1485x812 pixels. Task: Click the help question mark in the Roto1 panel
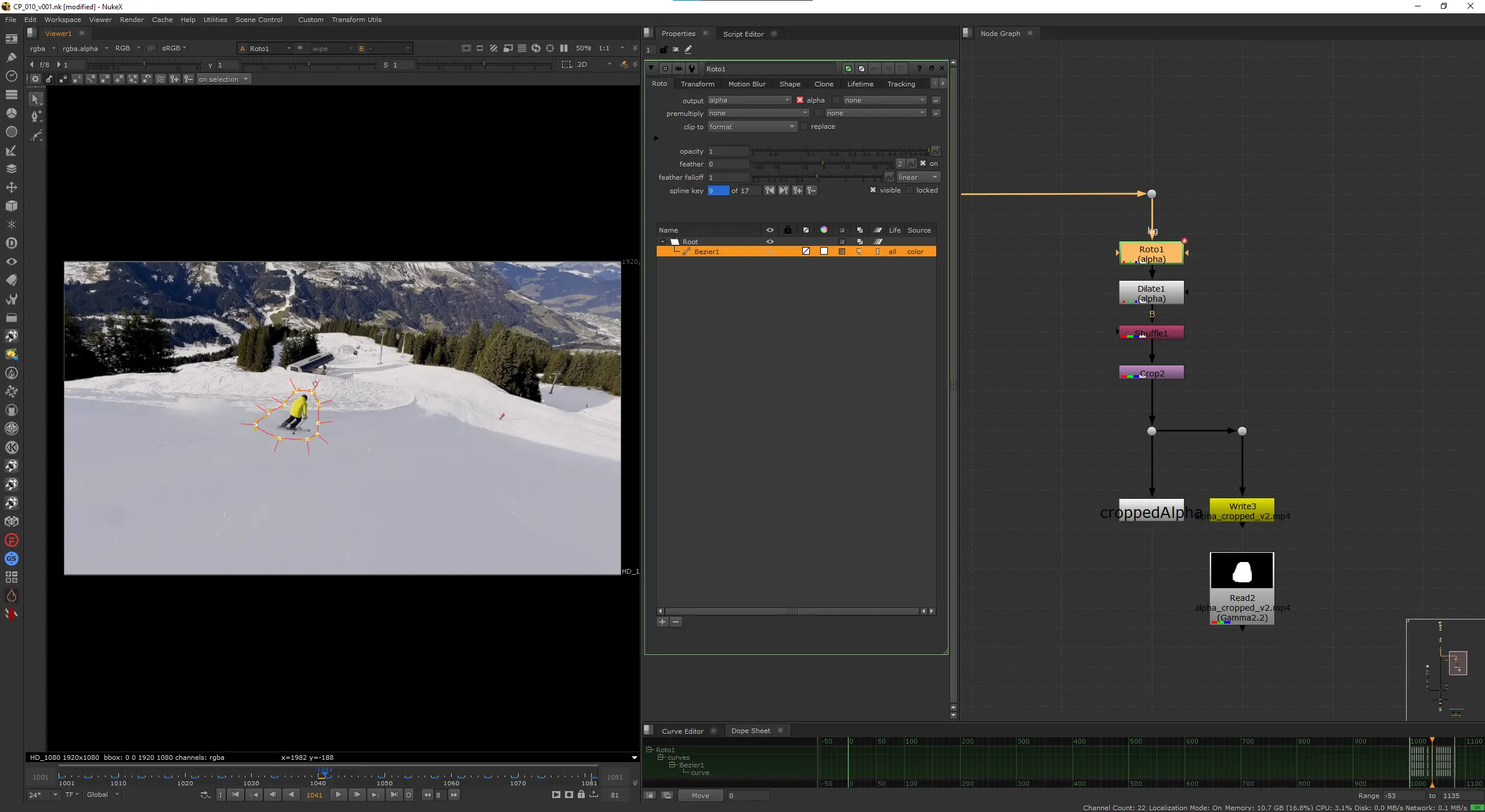tap(919, 68)
